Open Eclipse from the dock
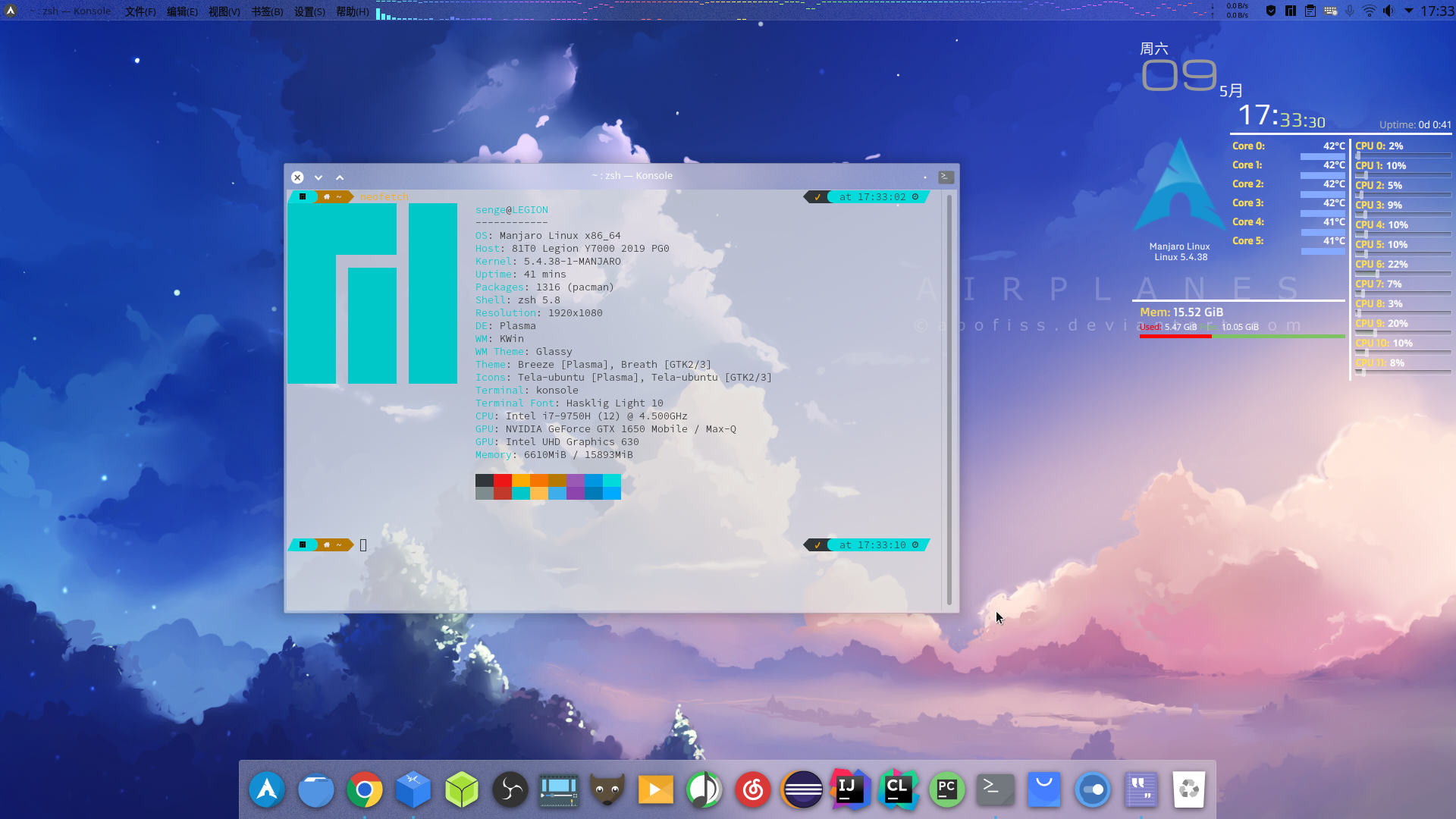This screenshot has height=819, width=1456. pos(802,789)
